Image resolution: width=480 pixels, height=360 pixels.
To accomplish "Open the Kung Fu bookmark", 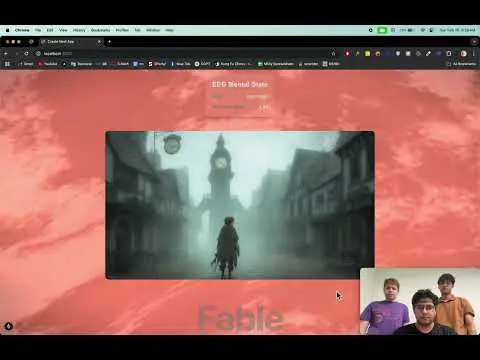I will pos(234,64).
